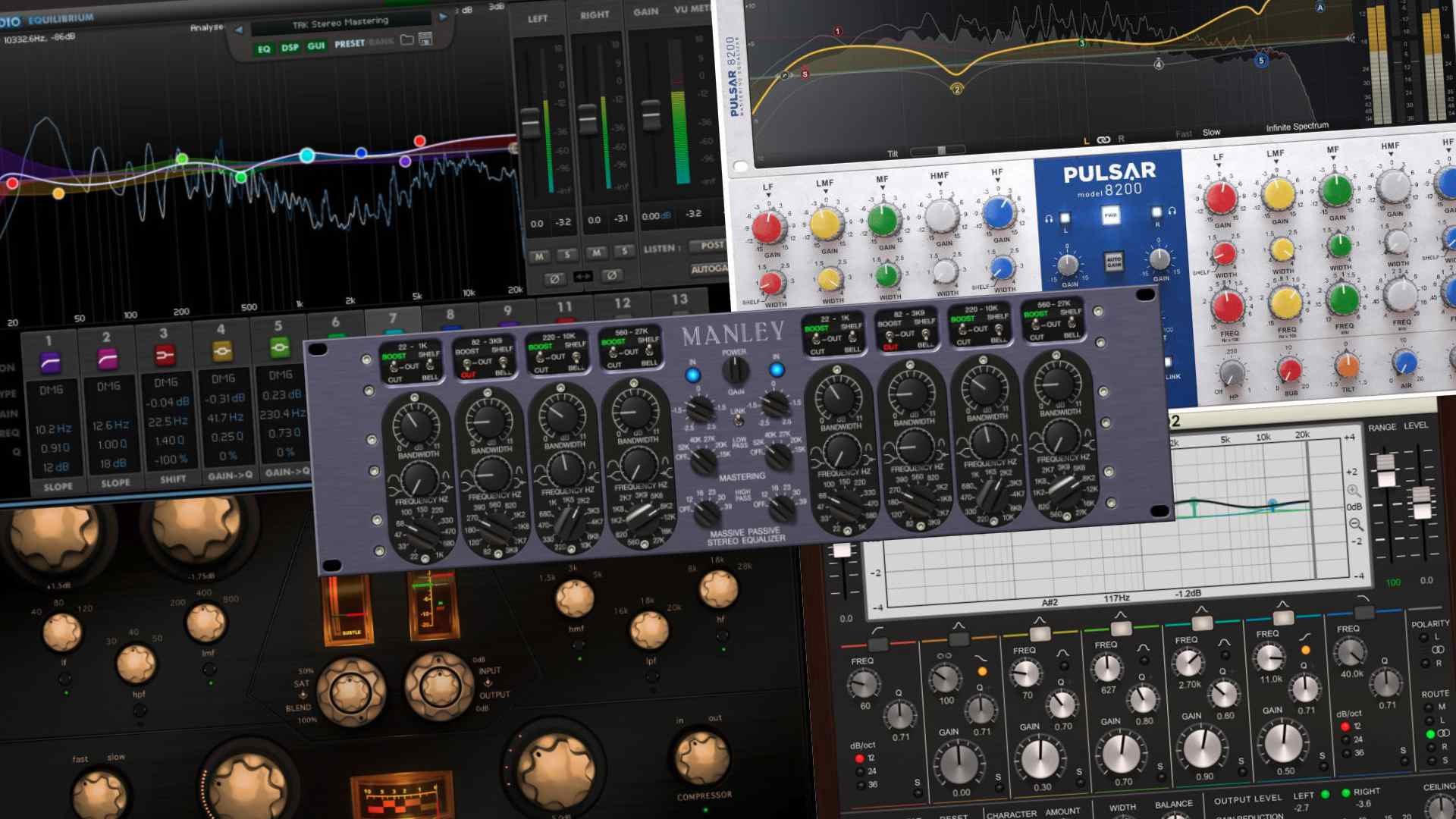Click AUTO GAIN on Pulsar 8200 center panel

pyautogui.click(x=1113, y=262)
